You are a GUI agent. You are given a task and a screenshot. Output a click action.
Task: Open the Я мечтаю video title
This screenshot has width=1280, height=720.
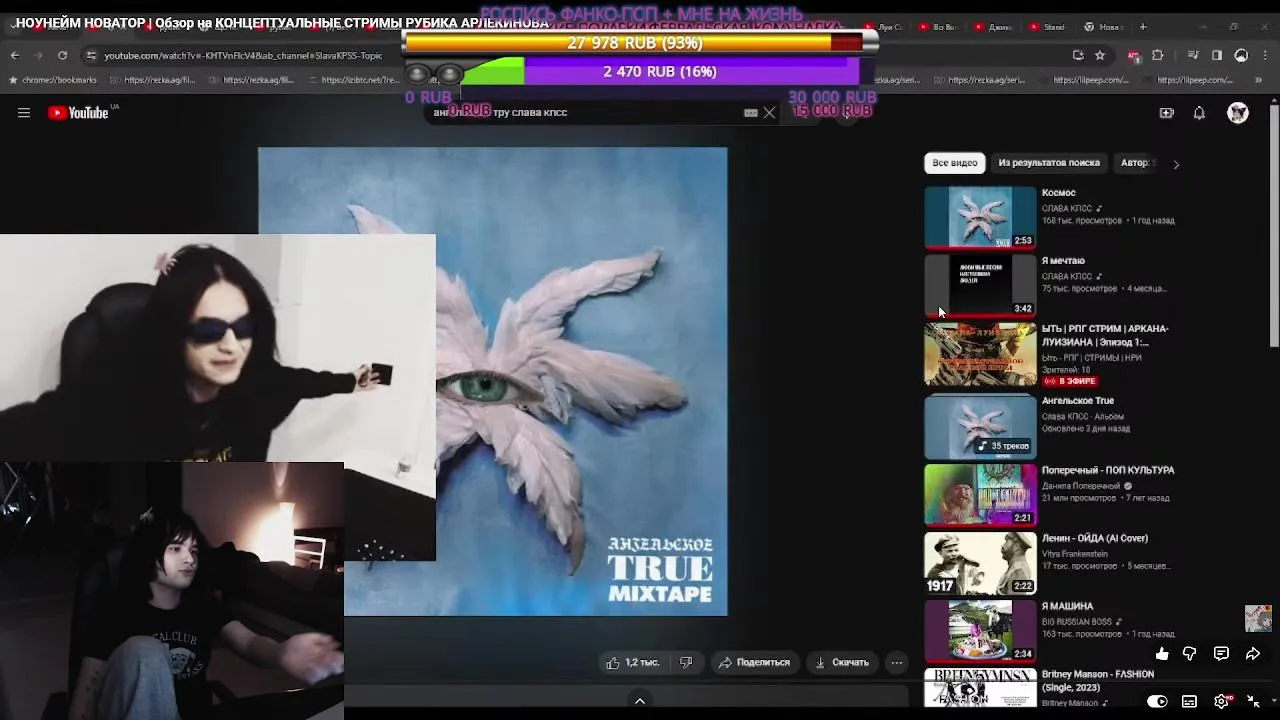point(1063,261)
